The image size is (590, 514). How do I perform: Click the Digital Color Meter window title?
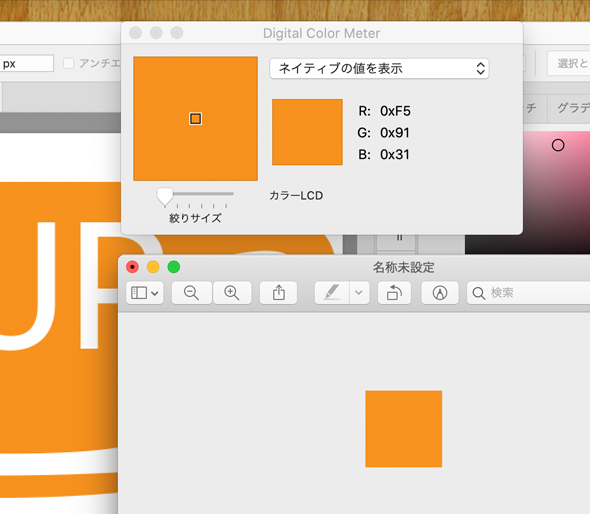(x=321, y=33)
